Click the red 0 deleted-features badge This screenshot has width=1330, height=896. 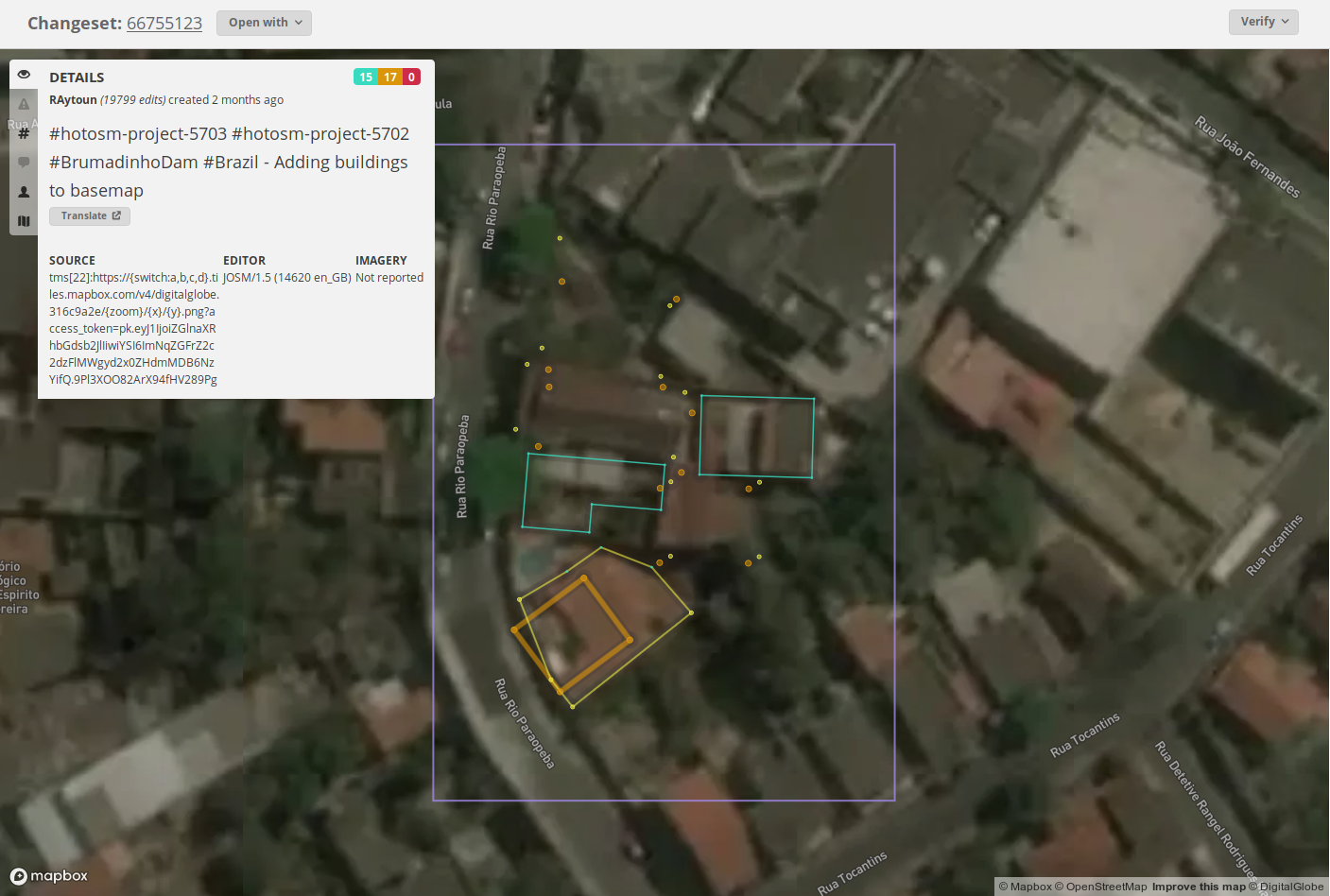(411, 78)
